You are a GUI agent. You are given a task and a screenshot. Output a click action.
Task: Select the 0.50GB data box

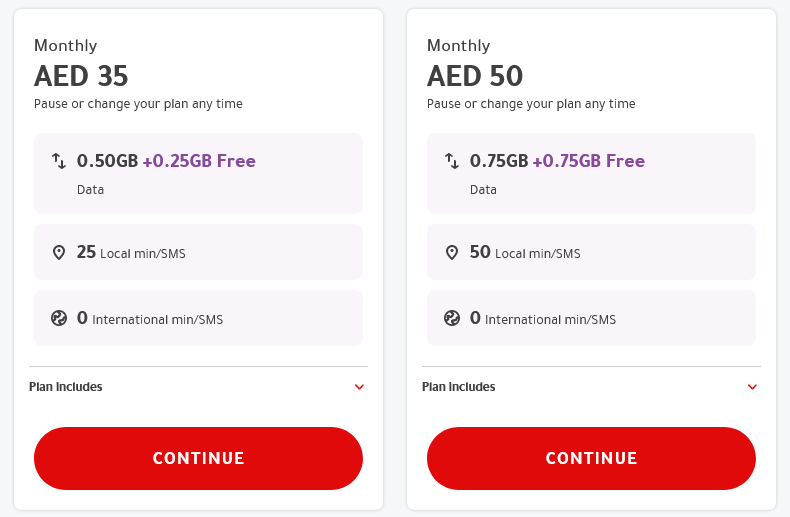coord(198,174)
